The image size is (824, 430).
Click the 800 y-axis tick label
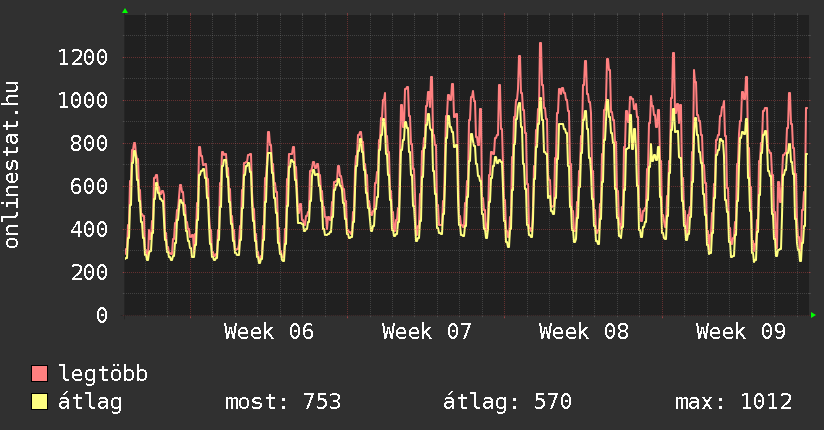click(x=88, y=143)
